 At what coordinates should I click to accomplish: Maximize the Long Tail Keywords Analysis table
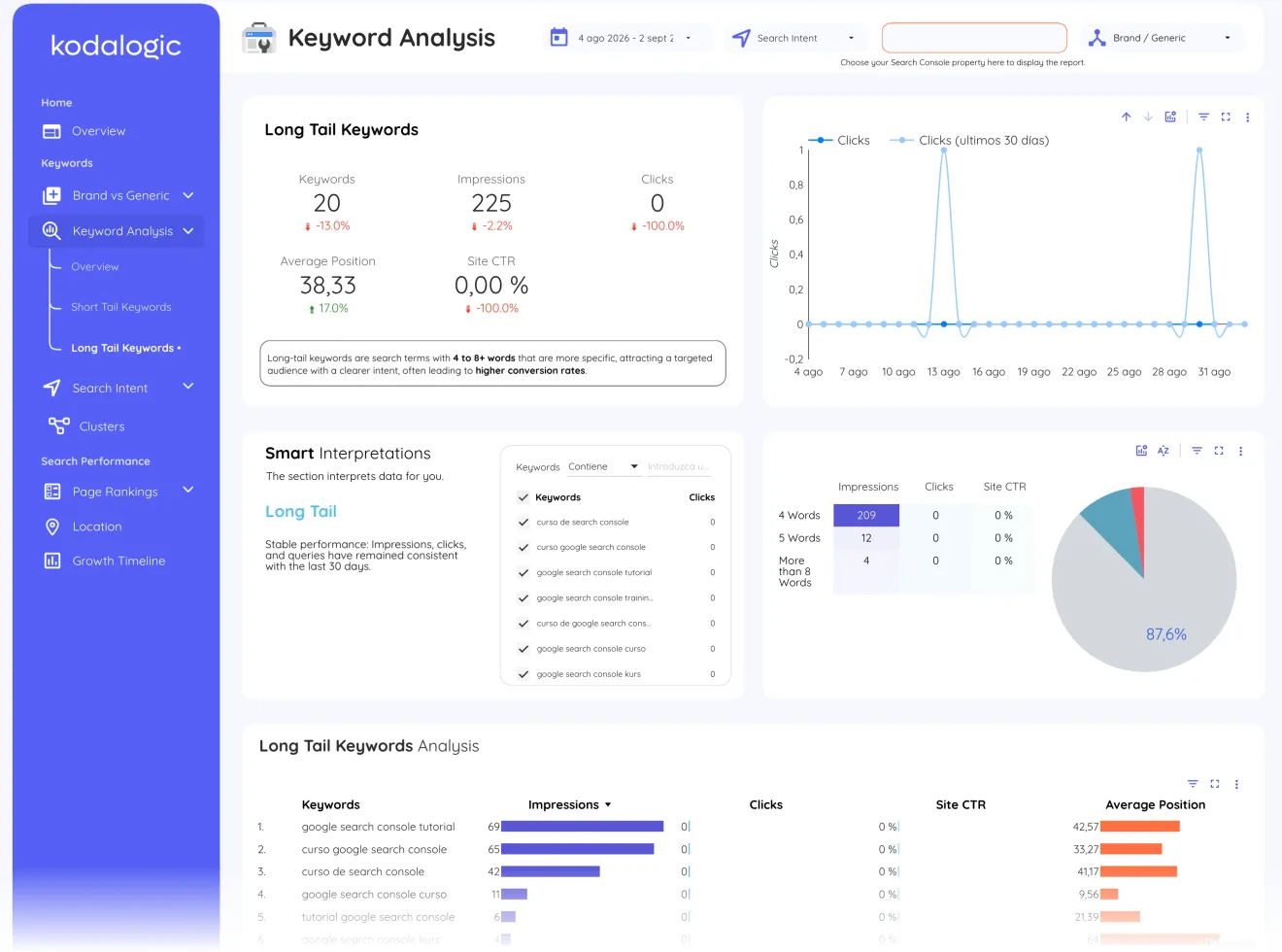pyautogui.click(x=1215, y=784)
